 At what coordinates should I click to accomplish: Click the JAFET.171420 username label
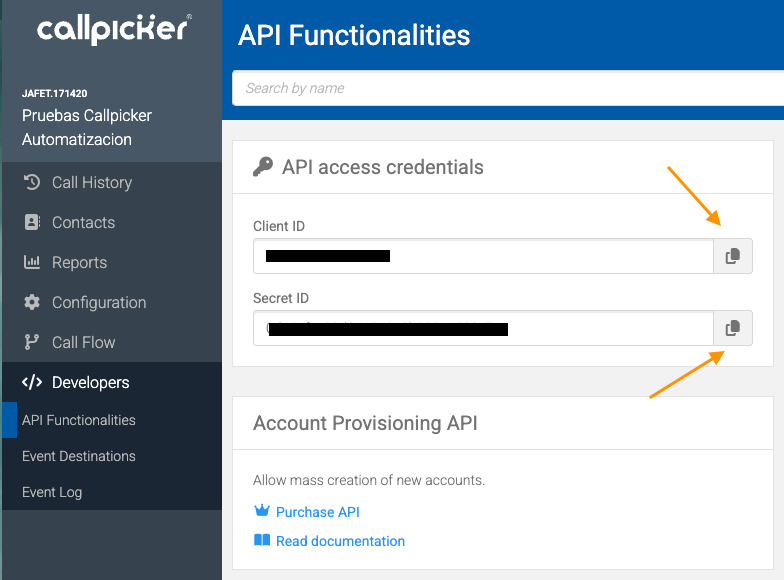pyautogui.click(x=54, y=94)
